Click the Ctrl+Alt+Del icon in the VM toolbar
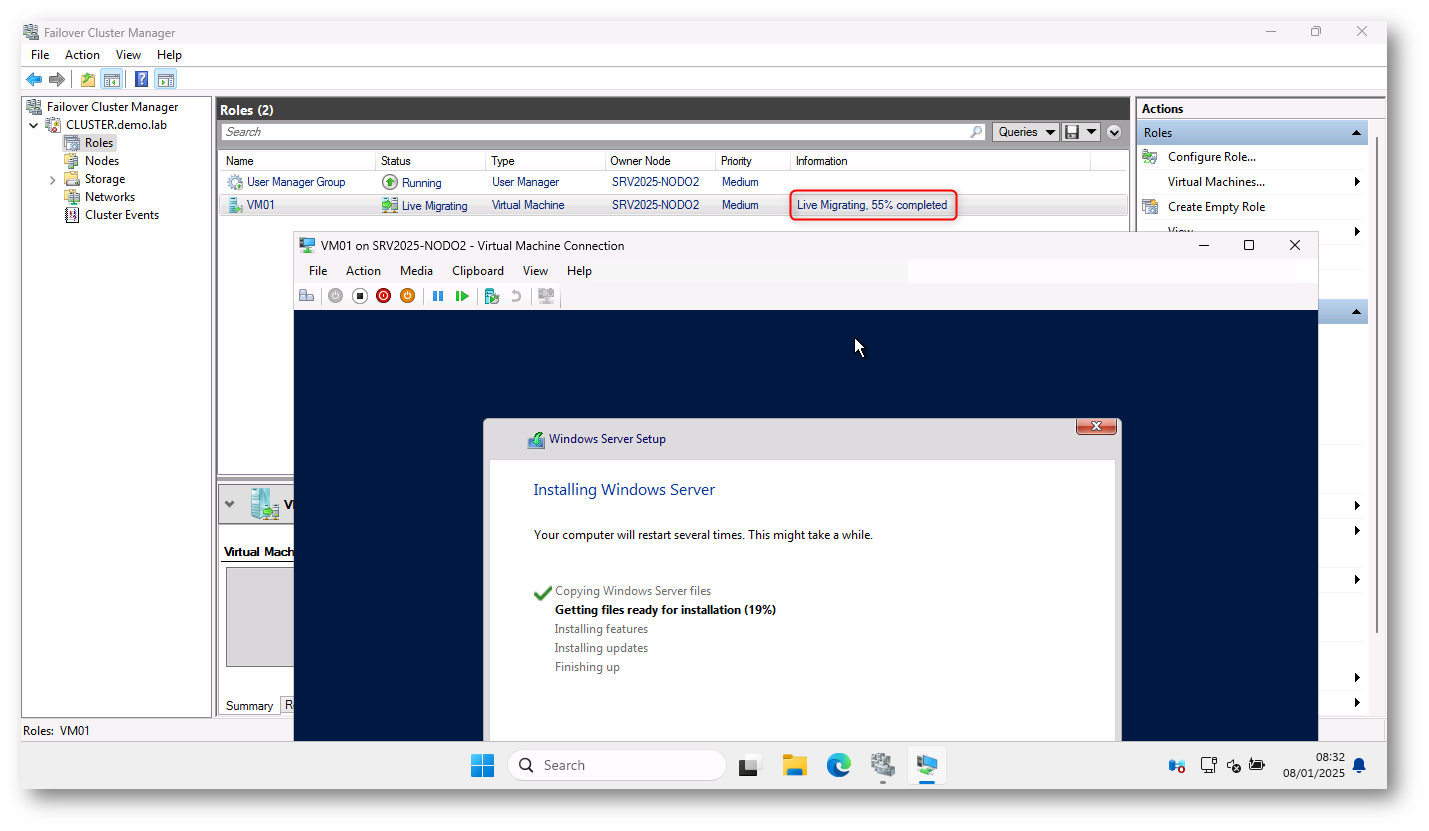The image size is (1429, 831). (x=307, y=296)
